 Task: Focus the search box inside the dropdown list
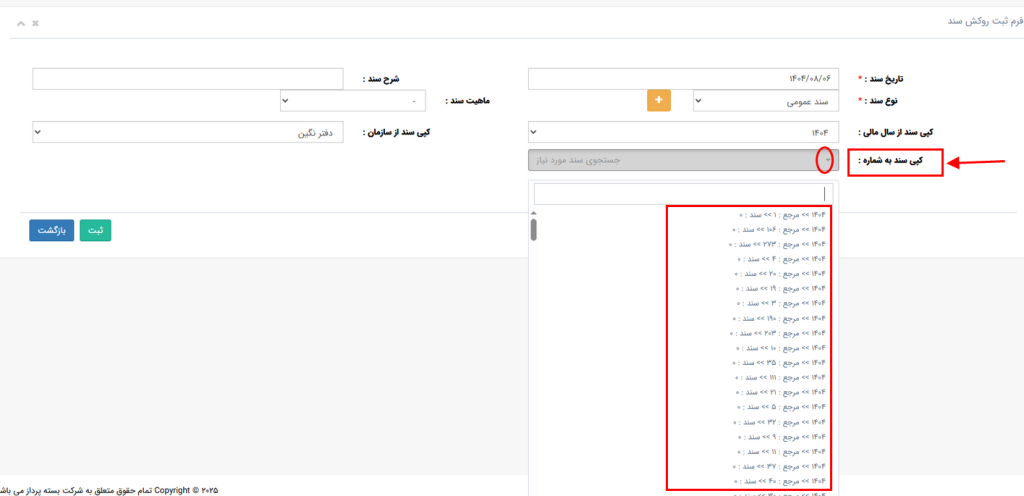[x=683, y=193]
